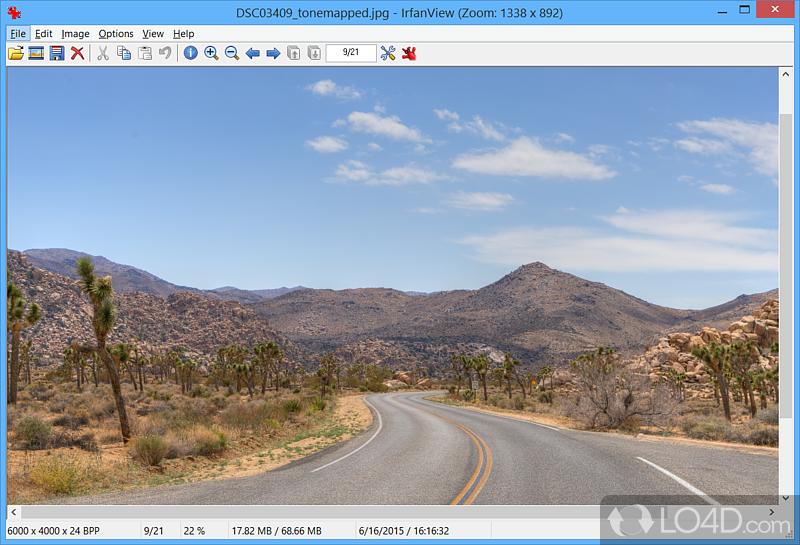Viewport: 800px width, 545px height.
Task: Click the Save floppy disk icon
Action: tap(56, 53)
